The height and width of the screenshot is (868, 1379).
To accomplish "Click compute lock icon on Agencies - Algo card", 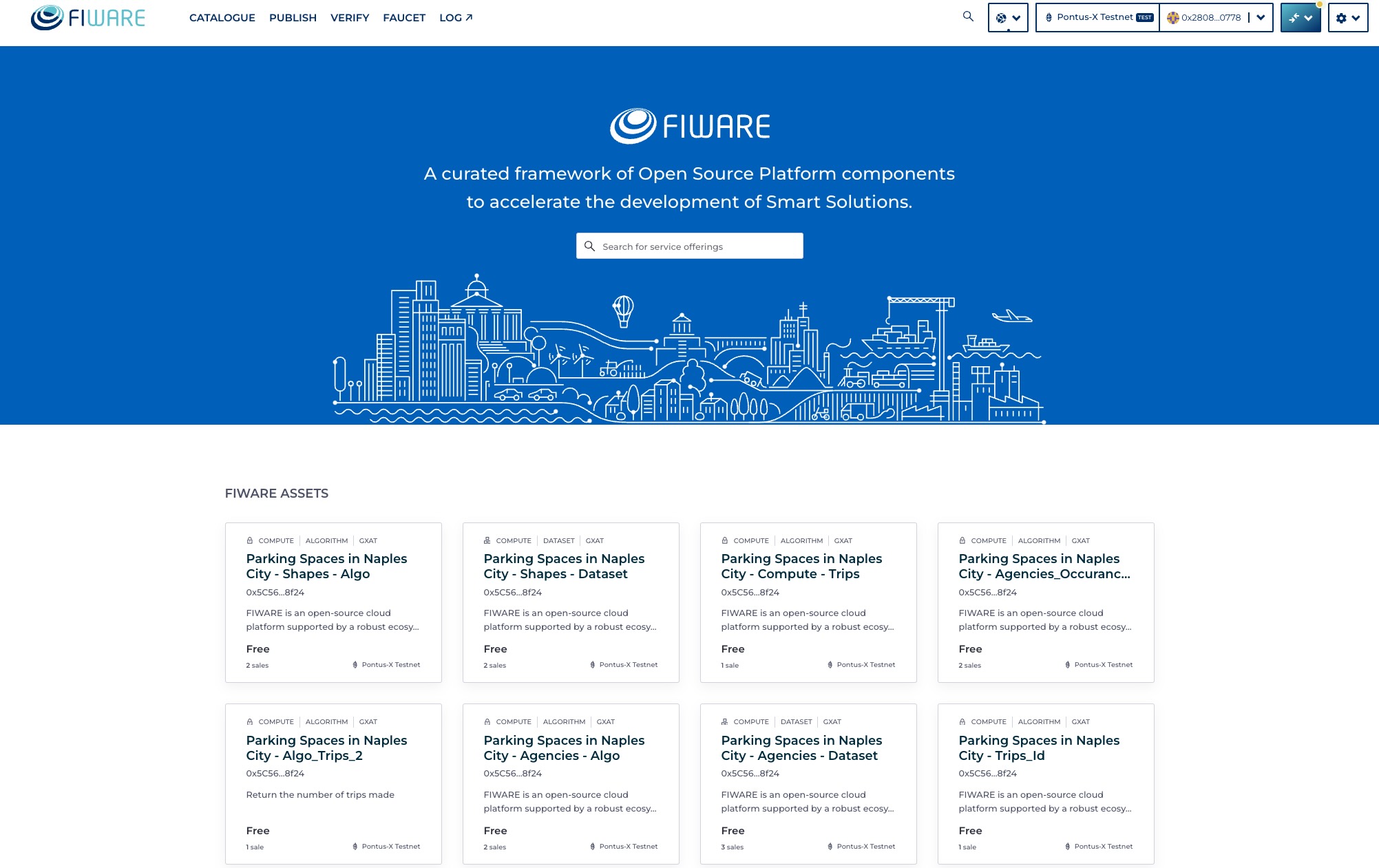I will (487, 721).
